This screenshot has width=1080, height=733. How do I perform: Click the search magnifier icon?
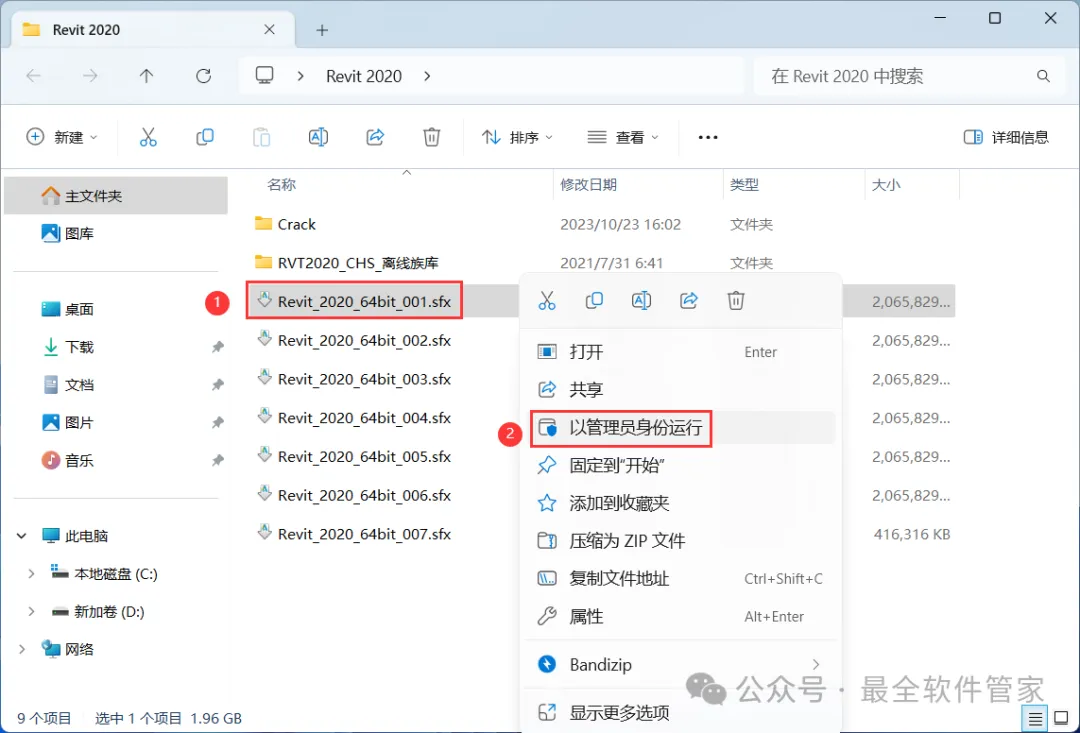pos(1043,76)
